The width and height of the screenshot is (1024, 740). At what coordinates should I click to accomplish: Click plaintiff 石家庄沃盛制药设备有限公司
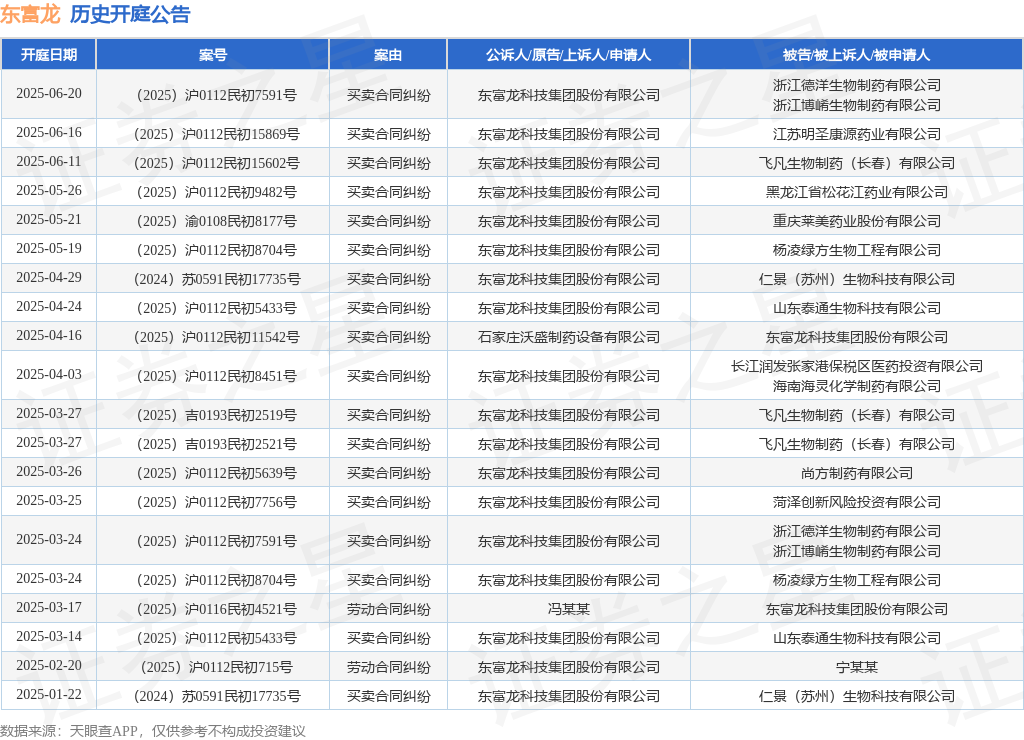coord(569,338)
